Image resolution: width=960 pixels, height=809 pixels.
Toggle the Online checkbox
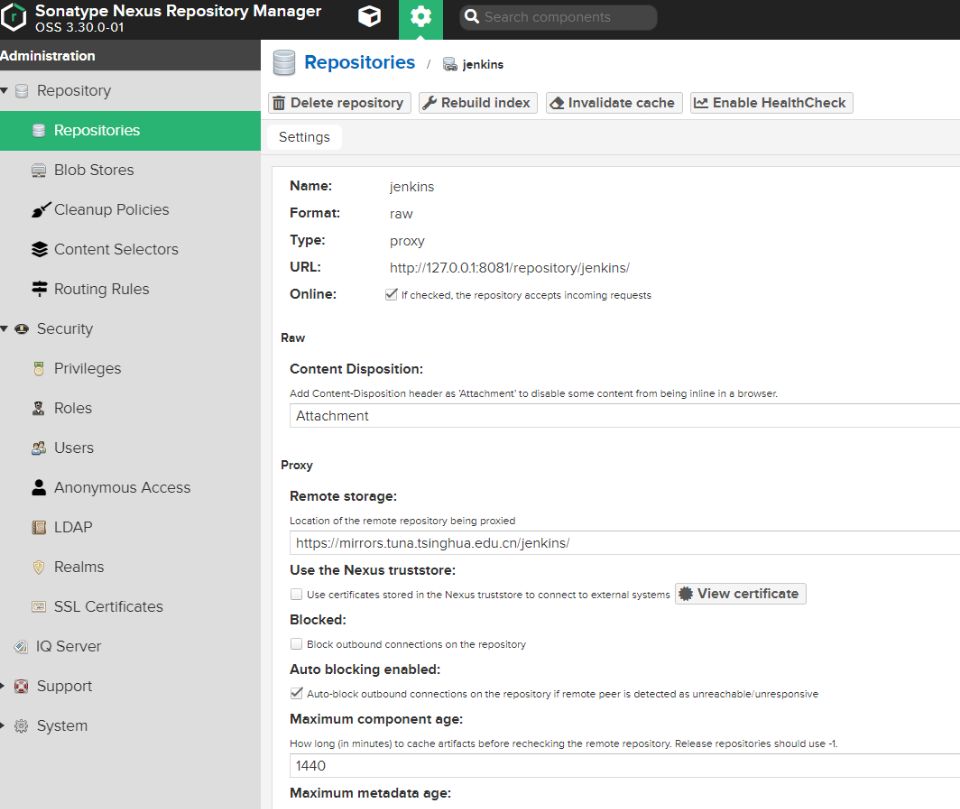391,295
